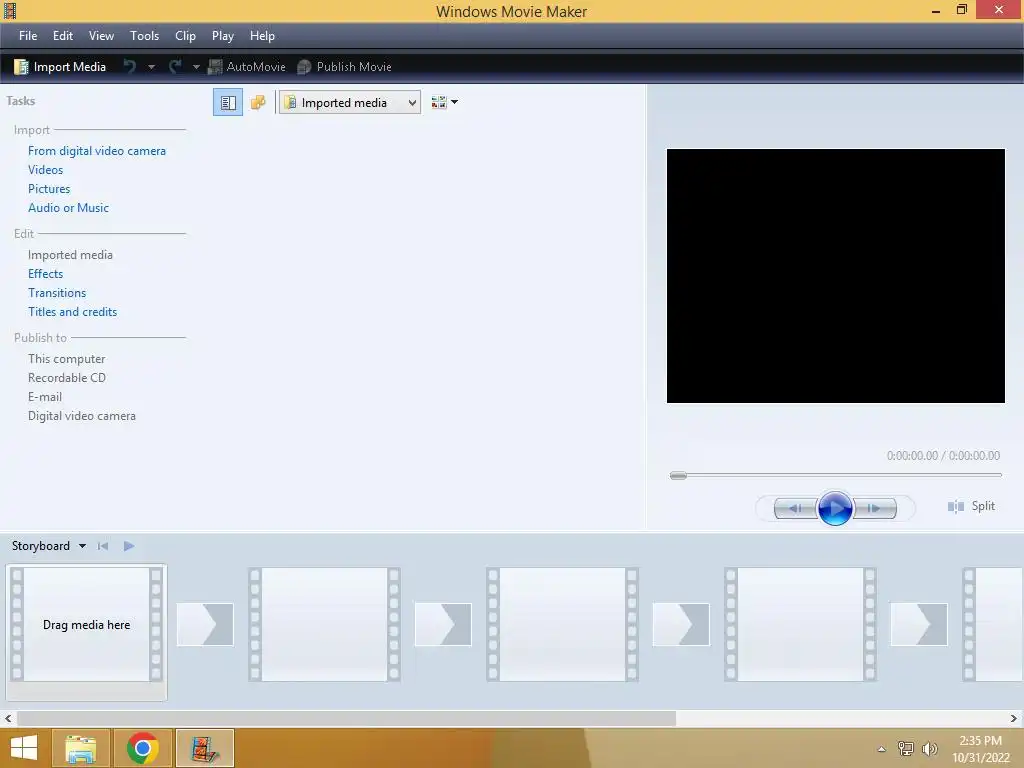Viewport: 1024px width, 768px height.
Task: Open the View menu
Action: 101,36
